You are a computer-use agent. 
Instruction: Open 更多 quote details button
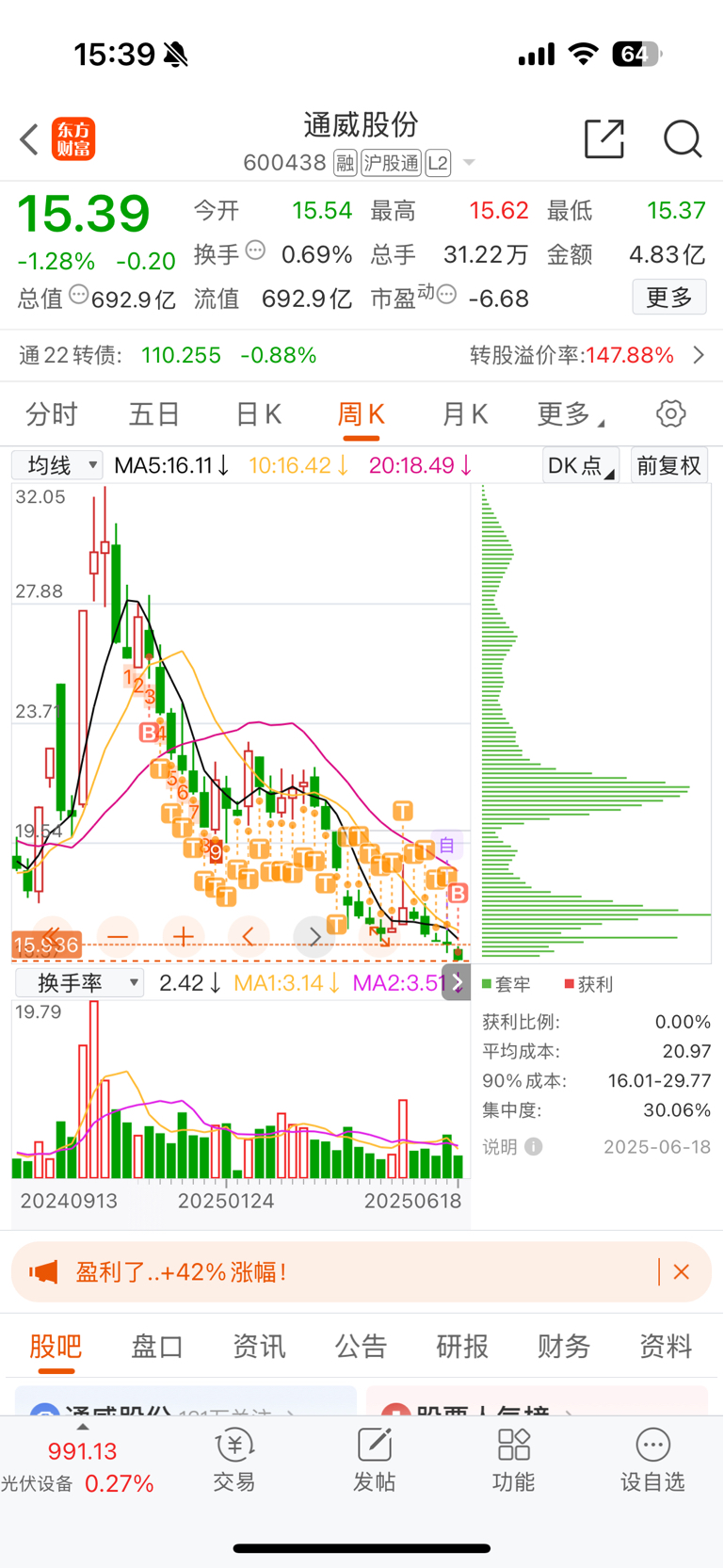669,298
